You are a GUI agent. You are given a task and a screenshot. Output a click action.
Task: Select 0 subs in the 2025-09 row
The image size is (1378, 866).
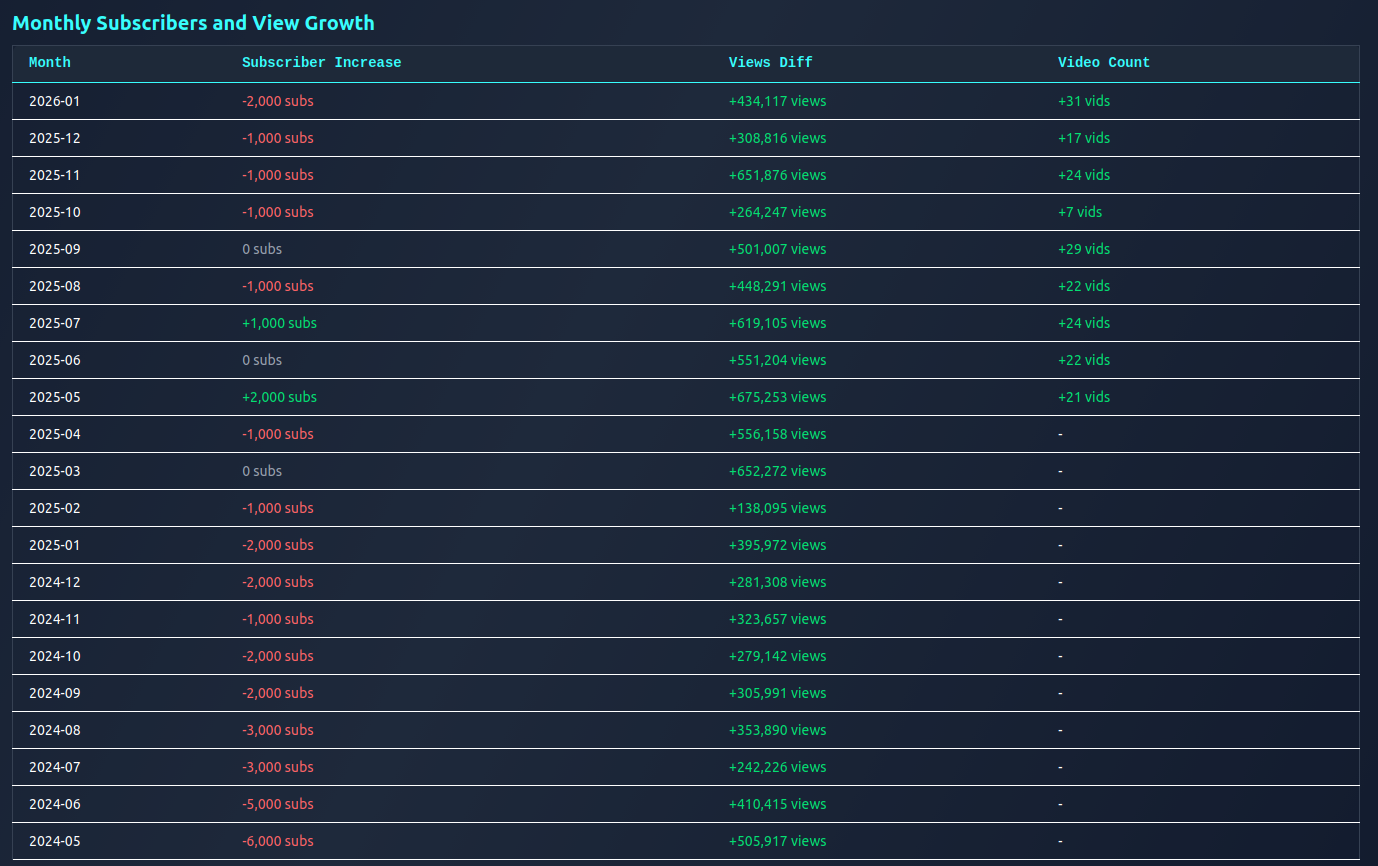point(262,249)
